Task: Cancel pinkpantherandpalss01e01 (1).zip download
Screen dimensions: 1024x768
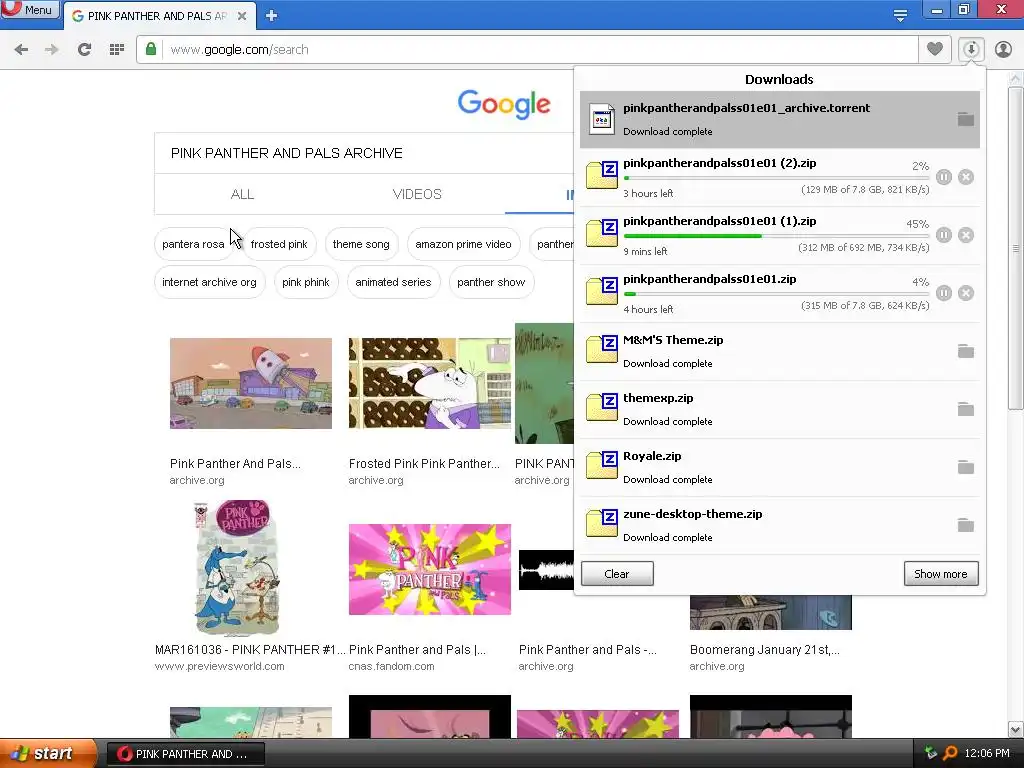Action: point(966,235)
